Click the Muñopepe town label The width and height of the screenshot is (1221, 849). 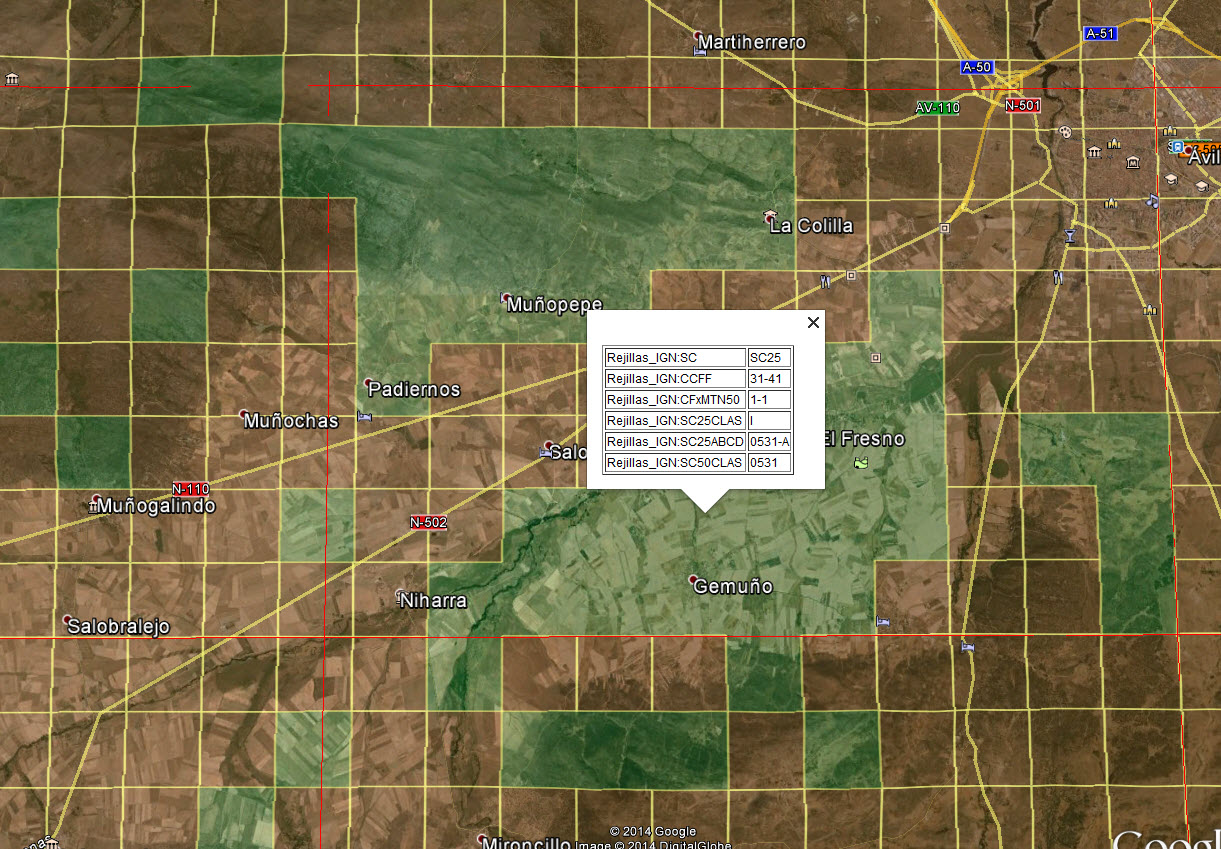coord(555,304)
